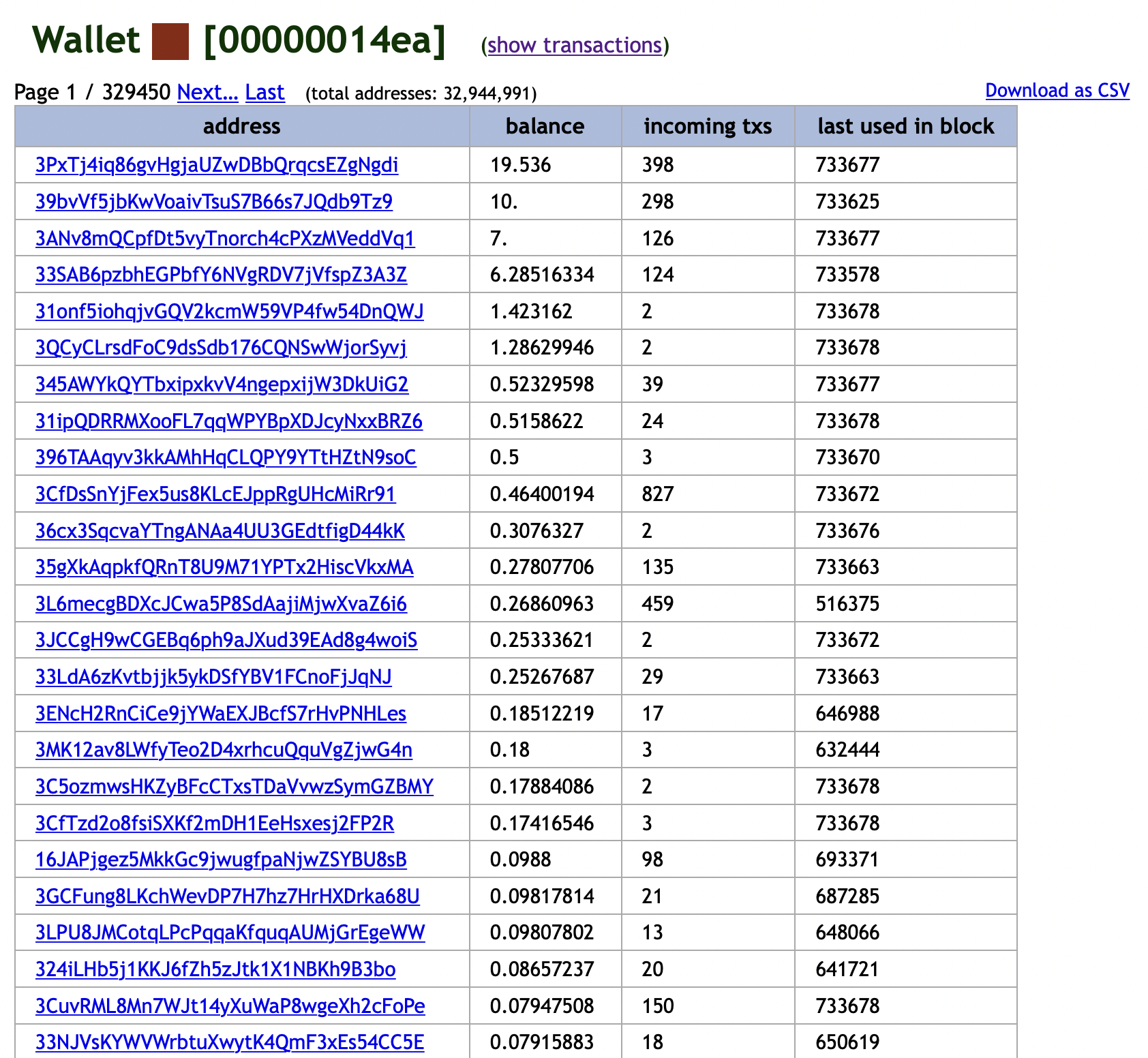Click the incoming txs column header
The height and width of the screenshot is (1058, 1148).
[708, 126]
